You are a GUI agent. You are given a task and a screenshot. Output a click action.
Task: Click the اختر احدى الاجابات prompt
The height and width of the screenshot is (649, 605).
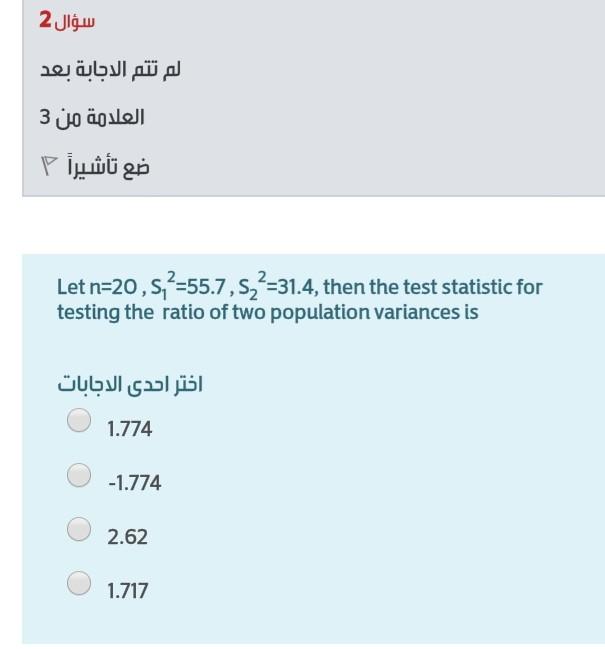(x=130, y=384)
